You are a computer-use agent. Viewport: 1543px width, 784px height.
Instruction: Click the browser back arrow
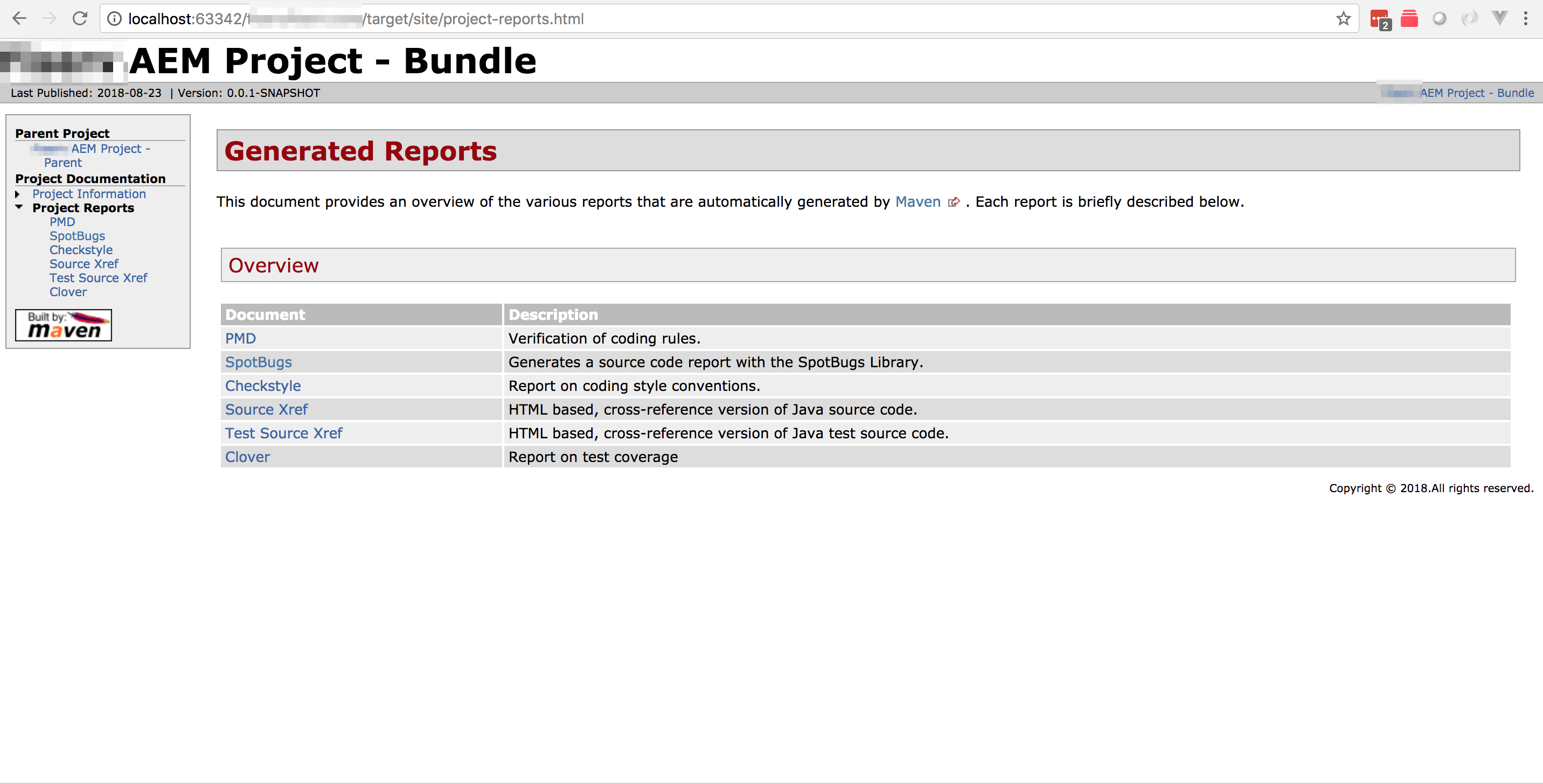click(19, 18)
